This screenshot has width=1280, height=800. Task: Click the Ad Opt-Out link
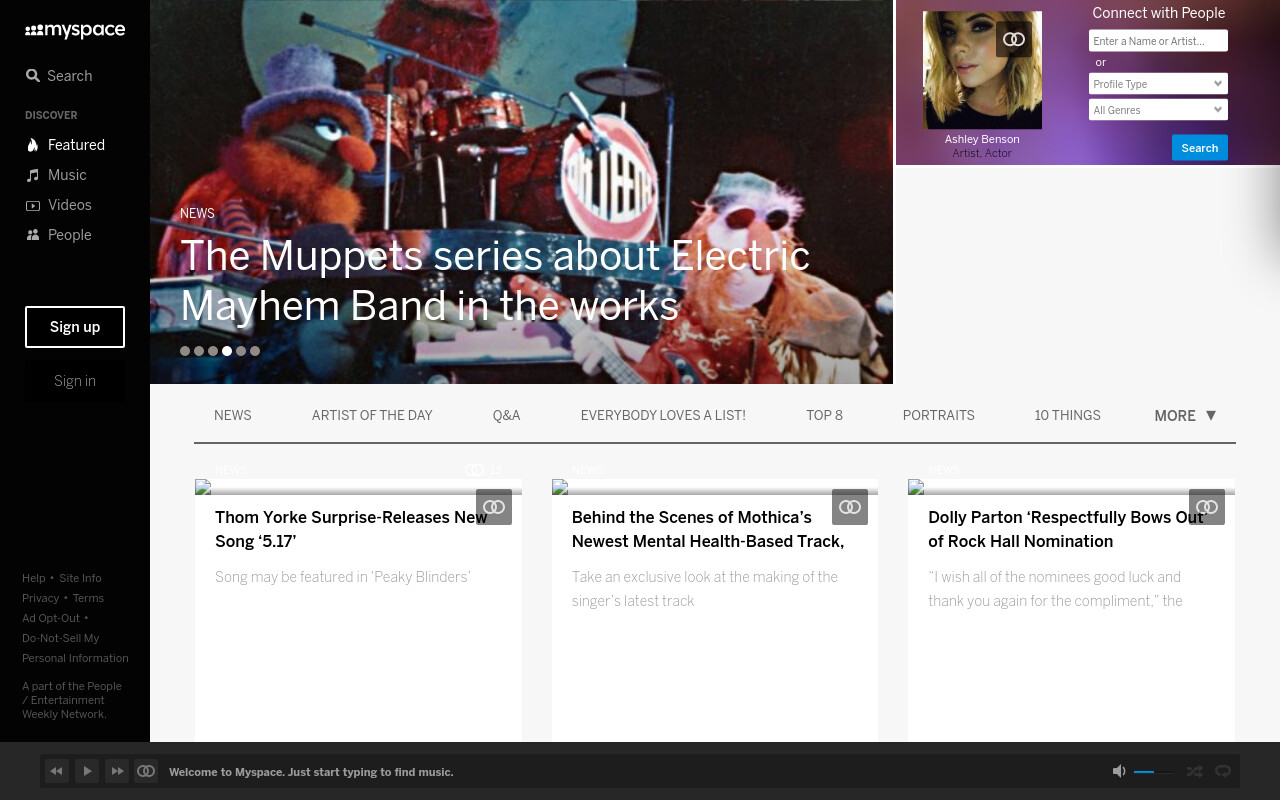click(51, 618)
